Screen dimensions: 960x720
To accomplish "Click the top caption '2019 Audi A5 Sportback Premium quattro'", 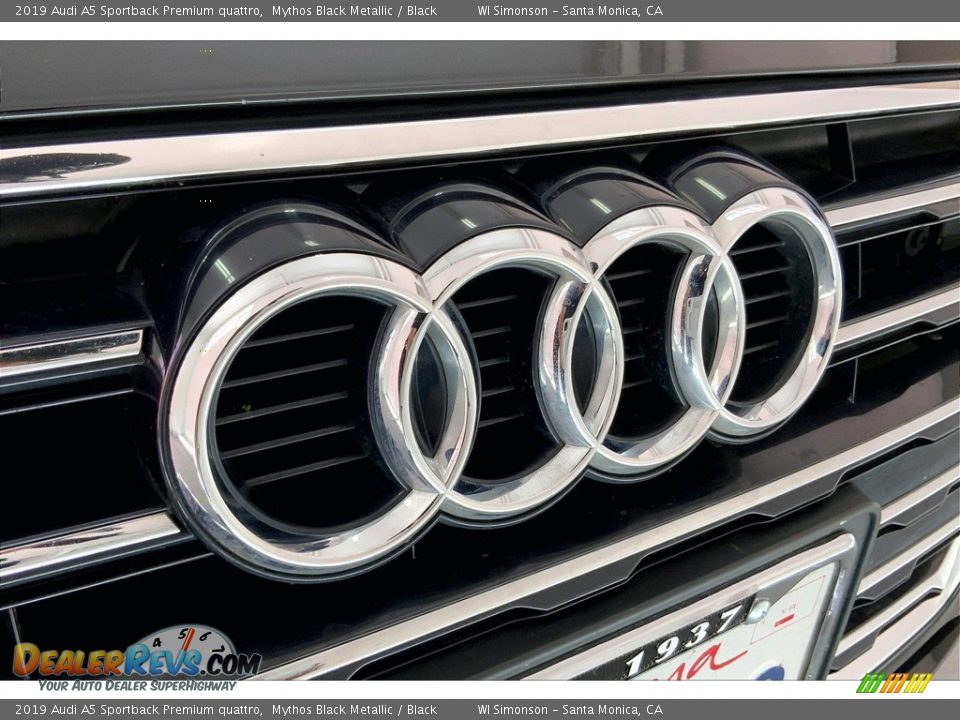I will [x=139, y=10].
